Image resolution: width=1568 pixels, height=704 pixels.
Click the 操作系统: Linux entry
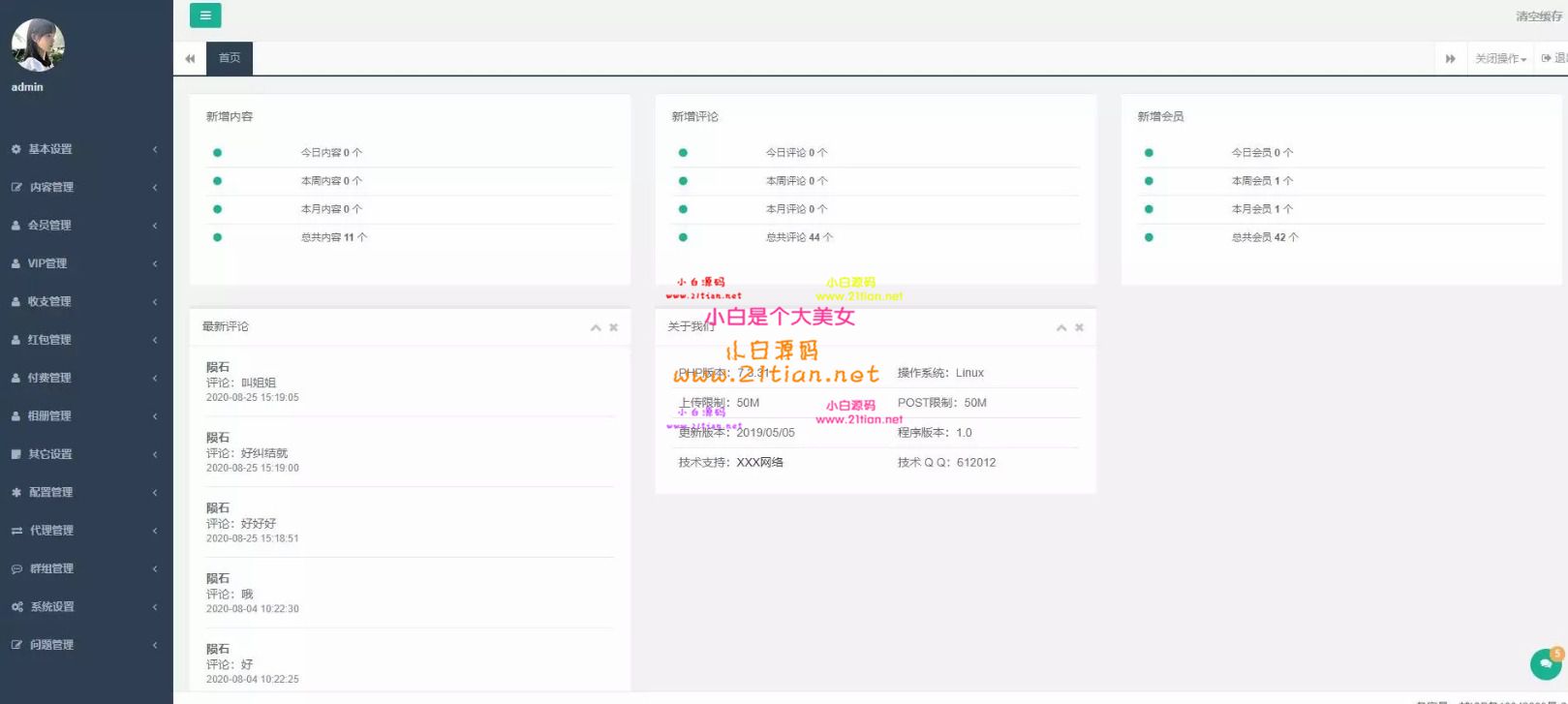(940, 373)
